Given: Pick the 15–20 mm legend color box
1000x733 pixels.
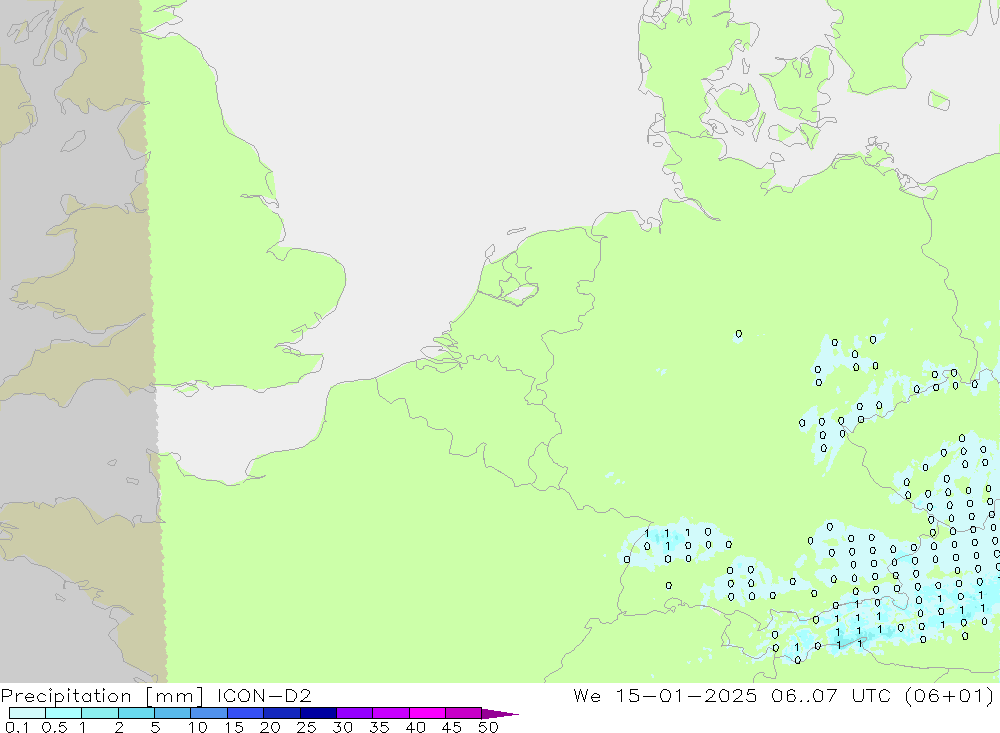Looking at the screenshot, I should [245, 713].
